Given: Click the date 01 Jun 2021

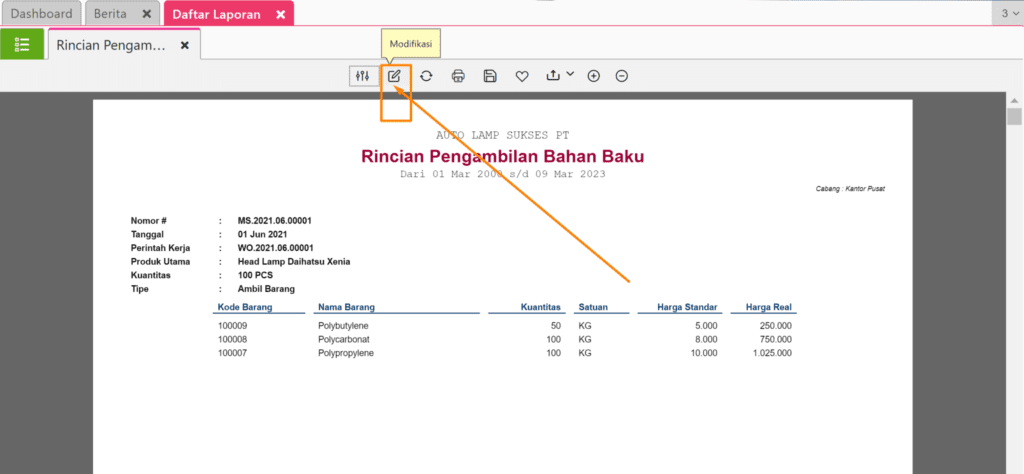Looking at the screenshot, I should coord(263,234).
